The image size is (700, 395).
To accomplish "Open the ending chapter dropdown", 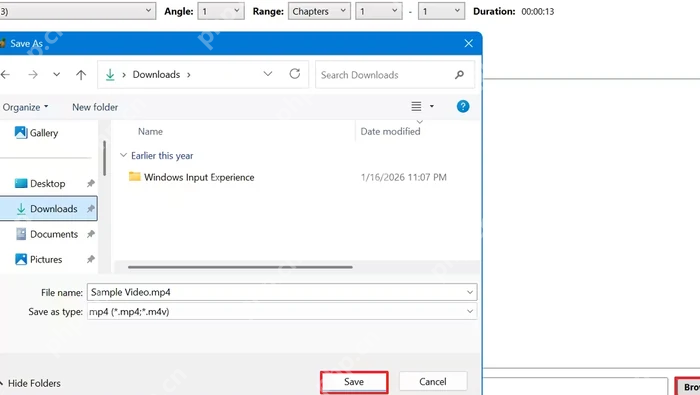I will (x=441, y=11).
